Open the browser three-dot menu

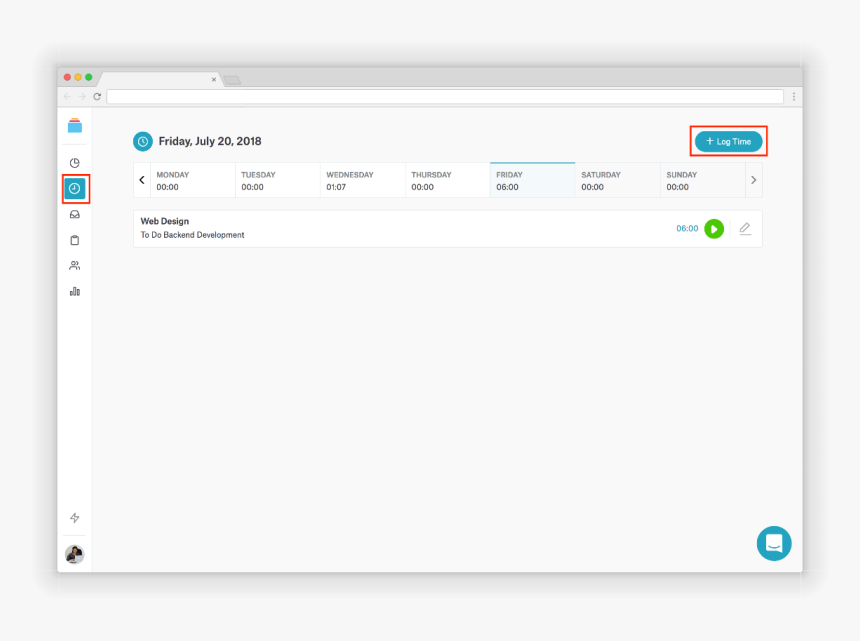[794, 97]
